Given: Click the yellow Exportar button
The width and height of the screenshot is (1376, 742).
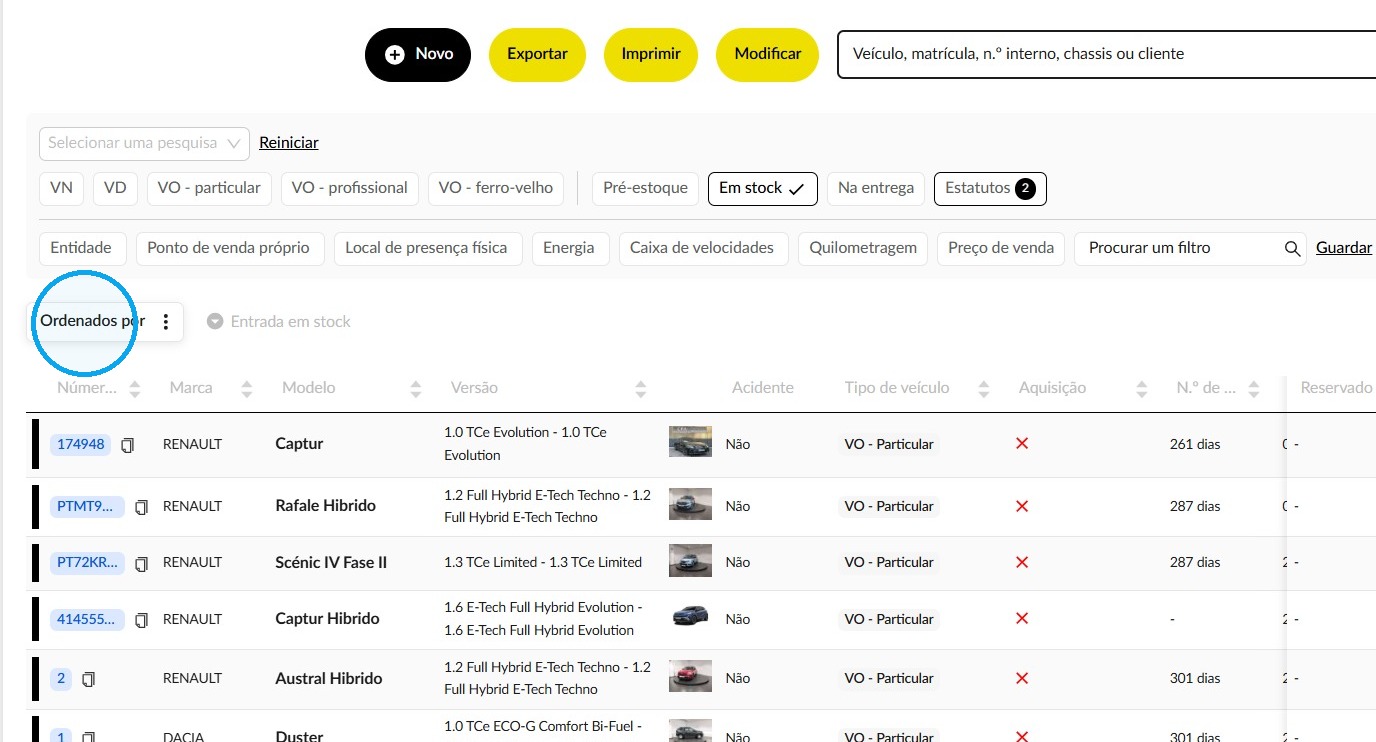Looking at the screenshot, I should click(538, 55).
